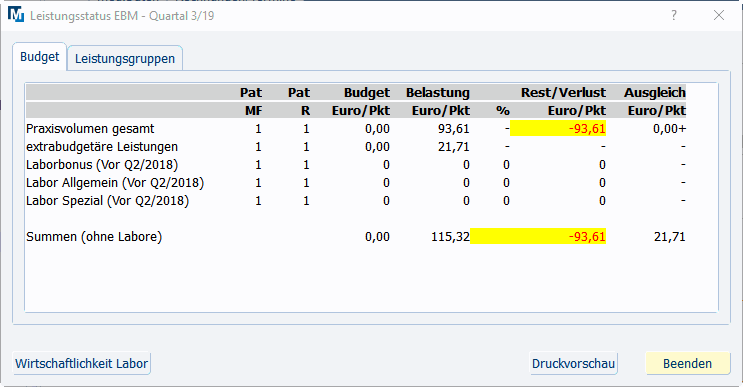Click Budget value 0,00 in Praxisvolumen row
743x387 pixels.
[377, 129]
